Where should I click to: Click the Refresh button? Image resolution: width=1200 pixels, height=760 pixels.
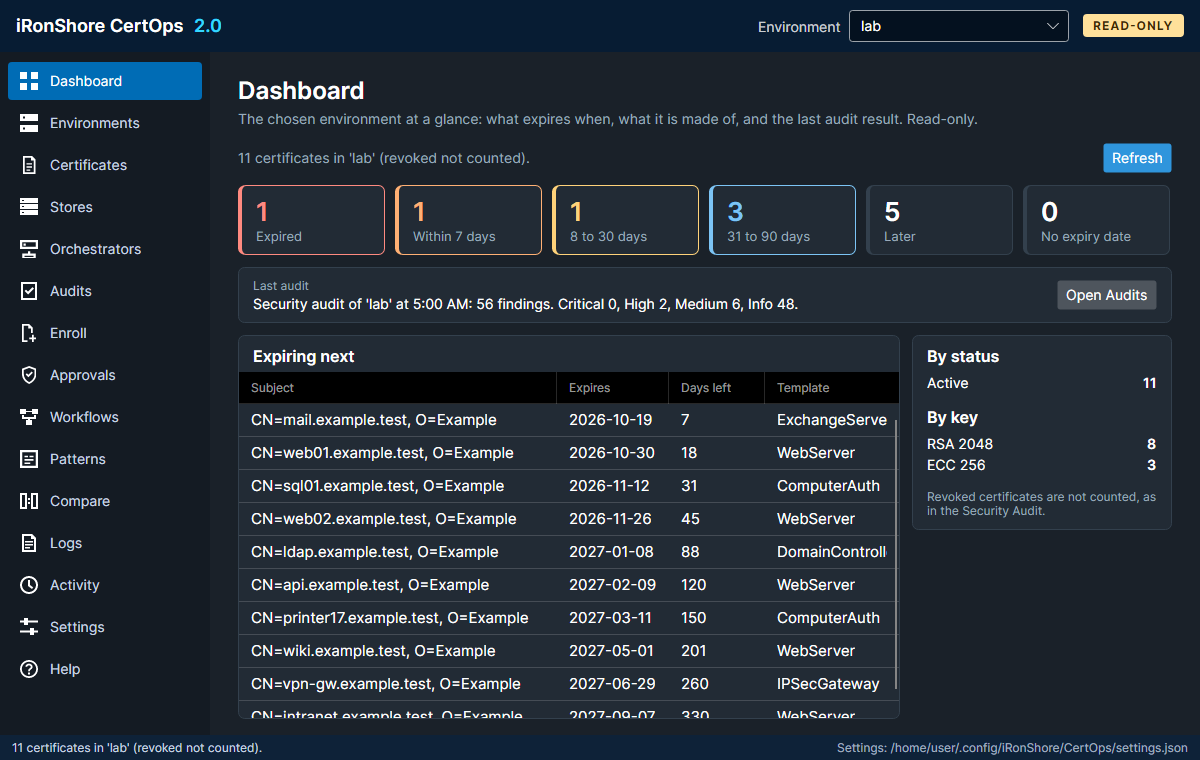click(1137, 158)
